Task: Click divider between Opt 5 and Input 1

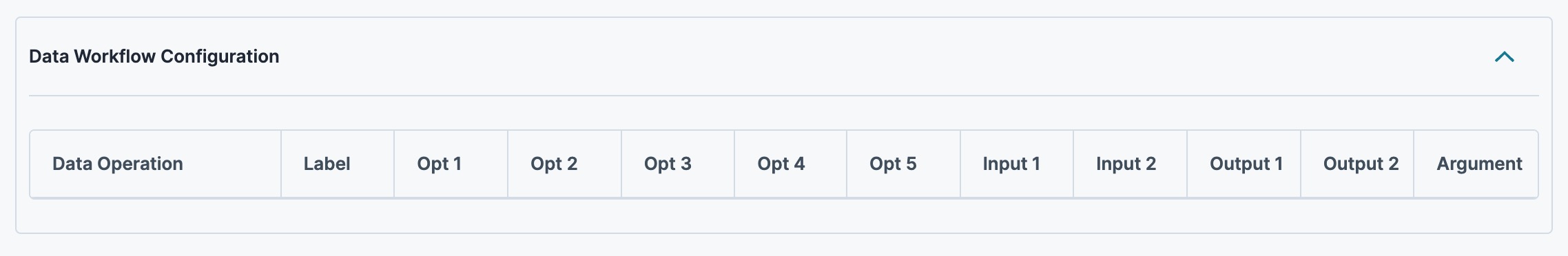Action: point(960,164)
